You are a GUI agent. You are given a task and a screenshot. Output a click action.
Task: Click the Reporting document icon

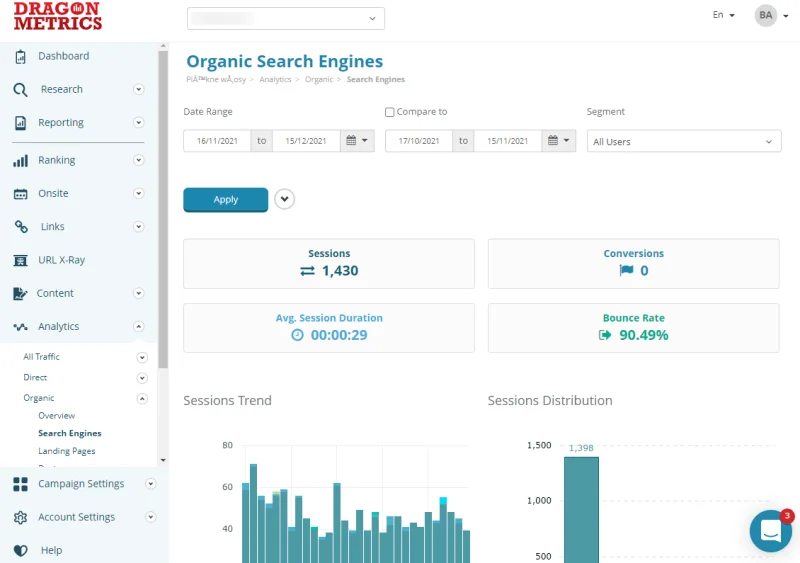(20, 123)
